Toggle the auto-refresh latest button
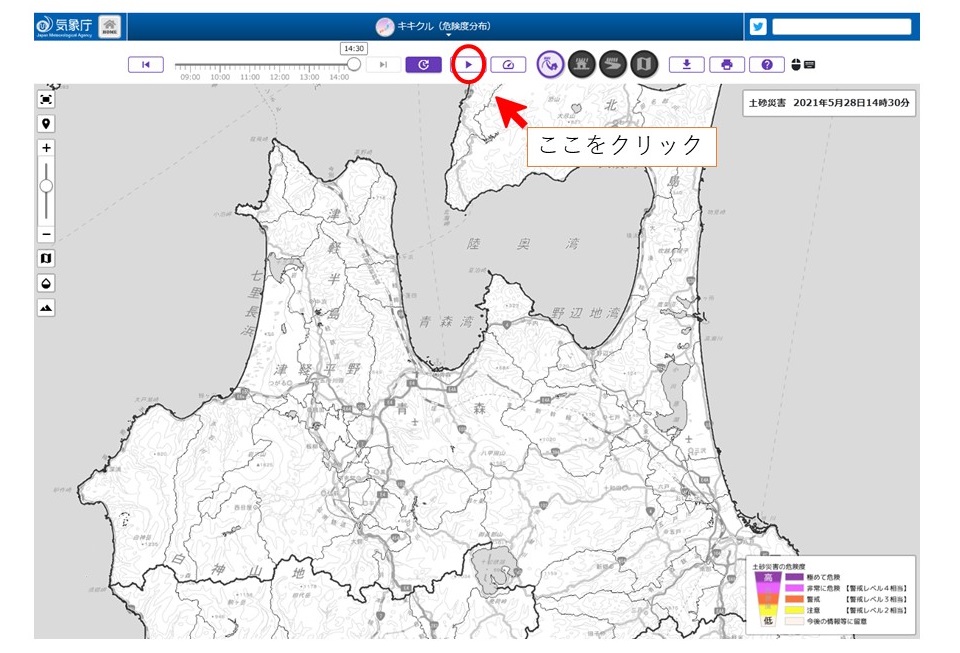The width and height of the screenshot is (960, 653). [x=424, y=64]
